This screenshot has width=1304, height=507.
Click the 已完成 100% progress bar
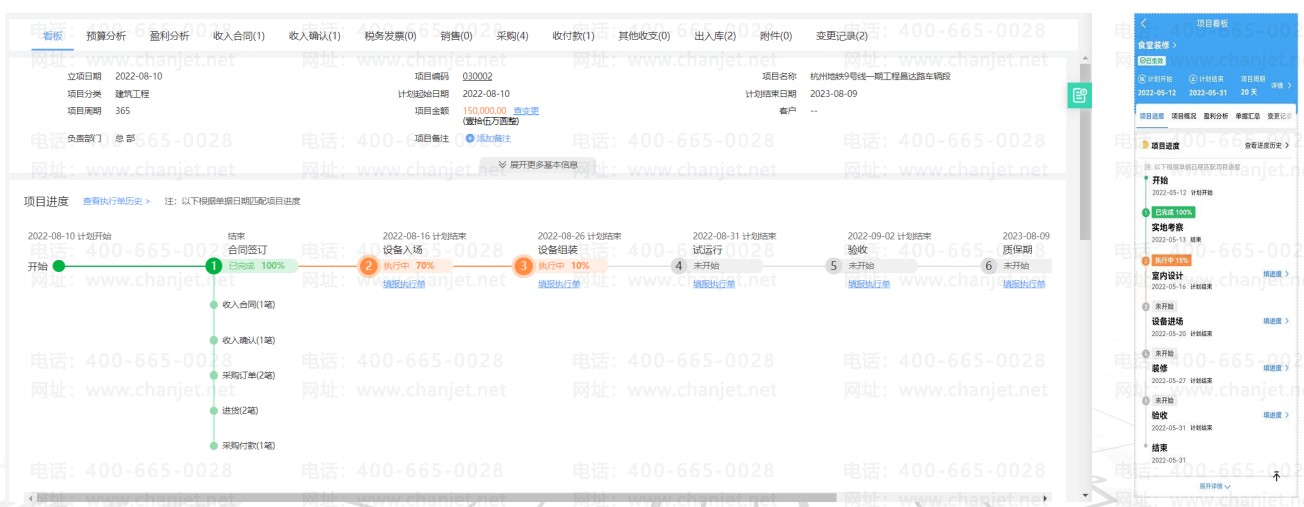[x=261, y=266]
